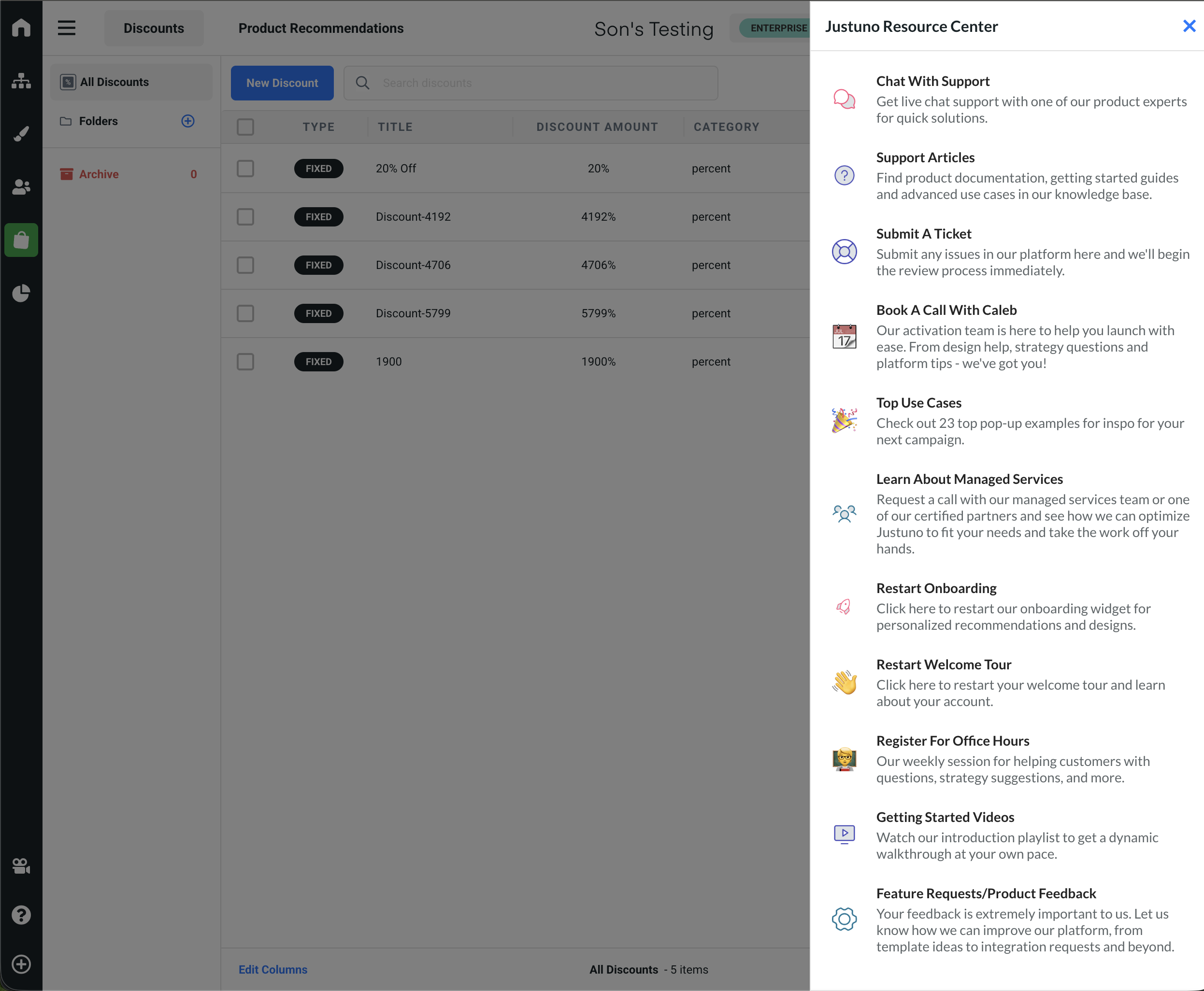Click the Top Use Cases party popper icon

pos(844,421)
